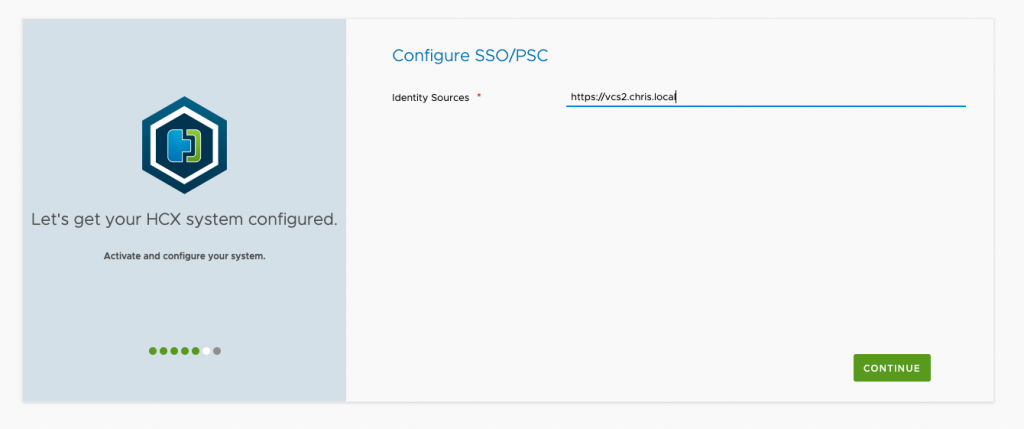The width and height of the screenshot is (1024, 429).
Task: Select the fifth green progress dot
Action: point(195,351)
